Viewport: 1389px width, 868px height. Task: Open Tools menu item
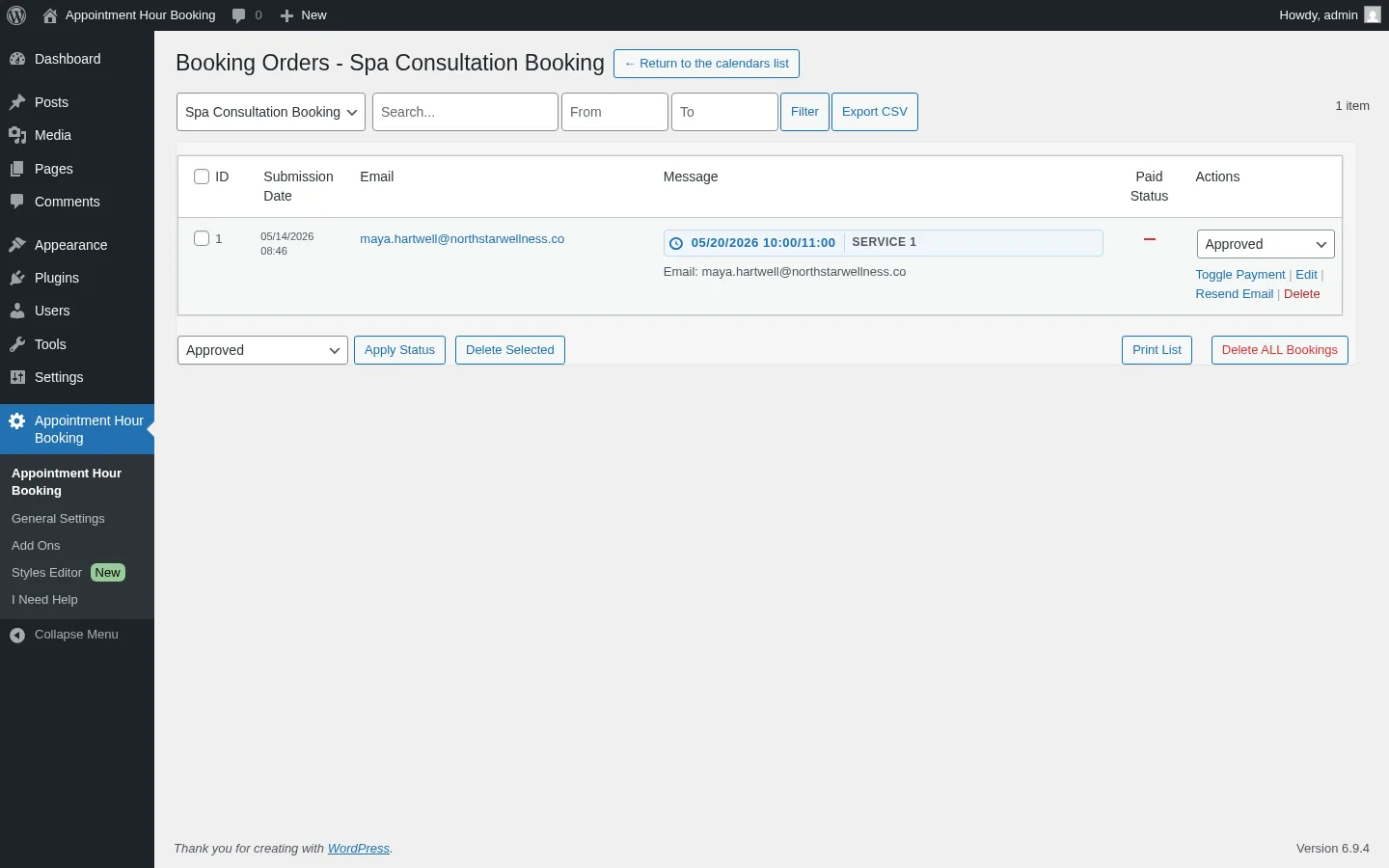(x=77, y=344)
